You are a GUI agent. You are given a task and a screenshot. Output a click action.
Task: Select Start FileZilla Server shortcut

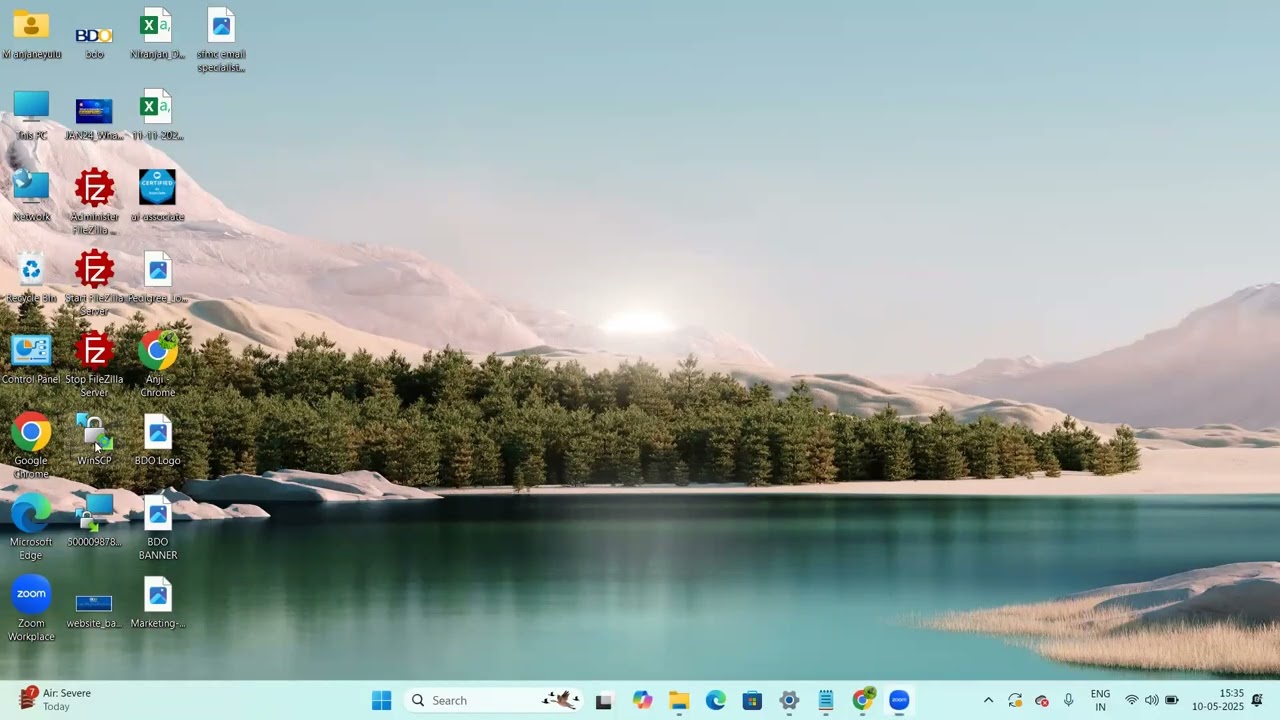(x=94, y=284)
